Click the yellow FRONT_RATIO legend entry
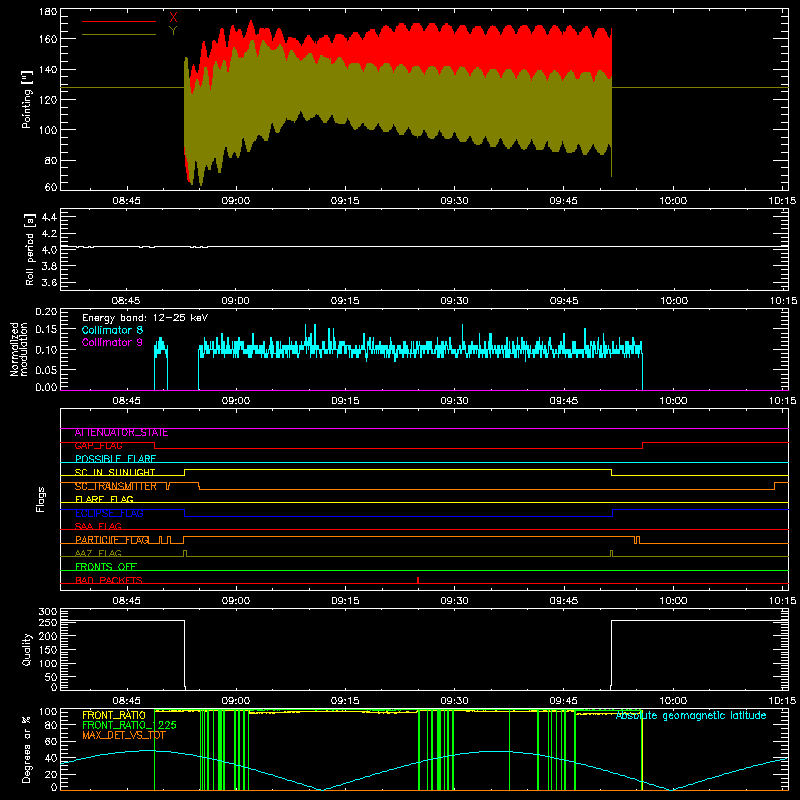The image size is (800, 800). 114,715
